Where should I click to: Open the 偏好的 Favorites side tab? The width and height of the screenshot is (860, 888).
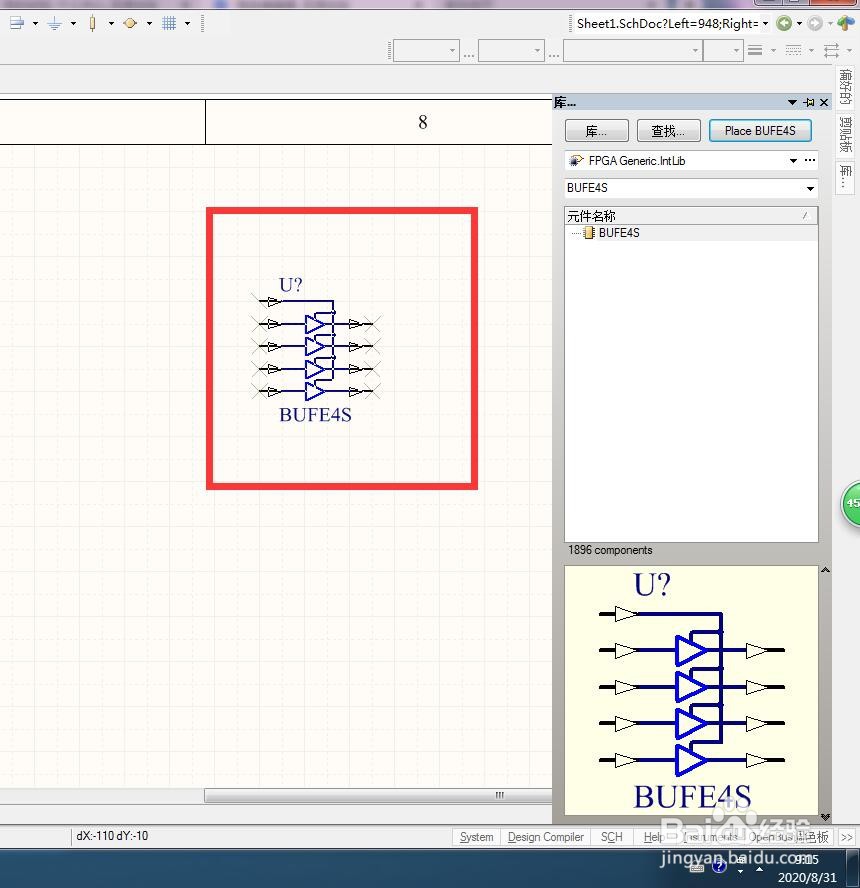point(845,86)
